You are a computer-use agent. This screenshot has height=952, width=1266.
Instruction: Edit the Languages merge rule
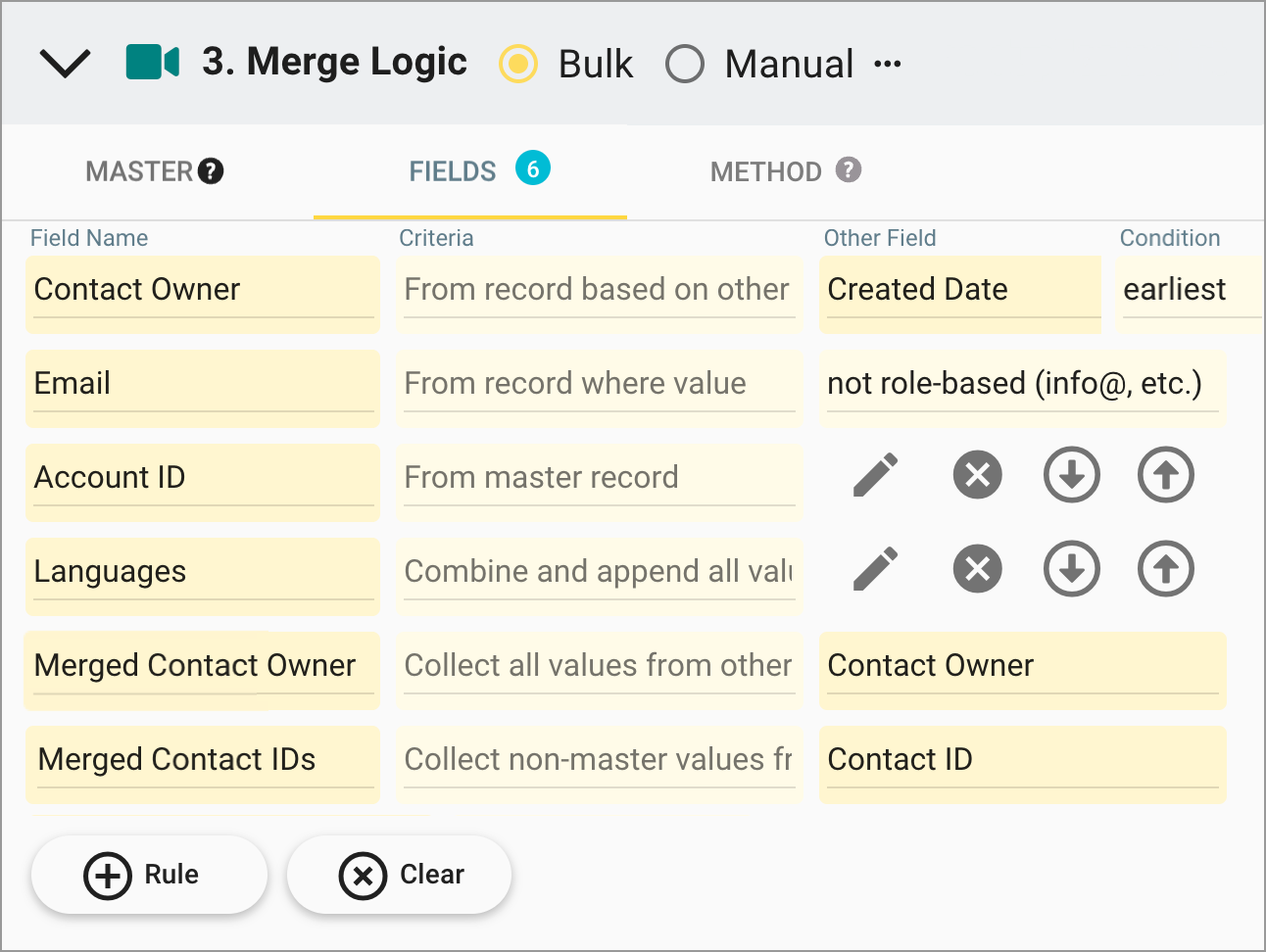click(x=875, y=569)
